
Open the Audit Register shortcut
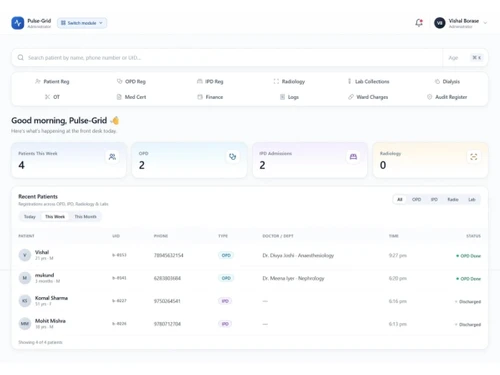tap(447, 97)
